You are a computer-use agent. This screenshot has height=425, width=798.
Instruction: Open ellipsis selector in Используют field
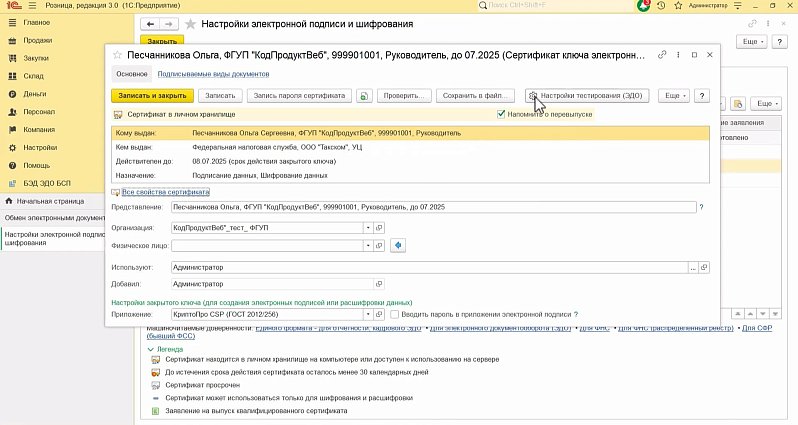click(x=693, y=267)
